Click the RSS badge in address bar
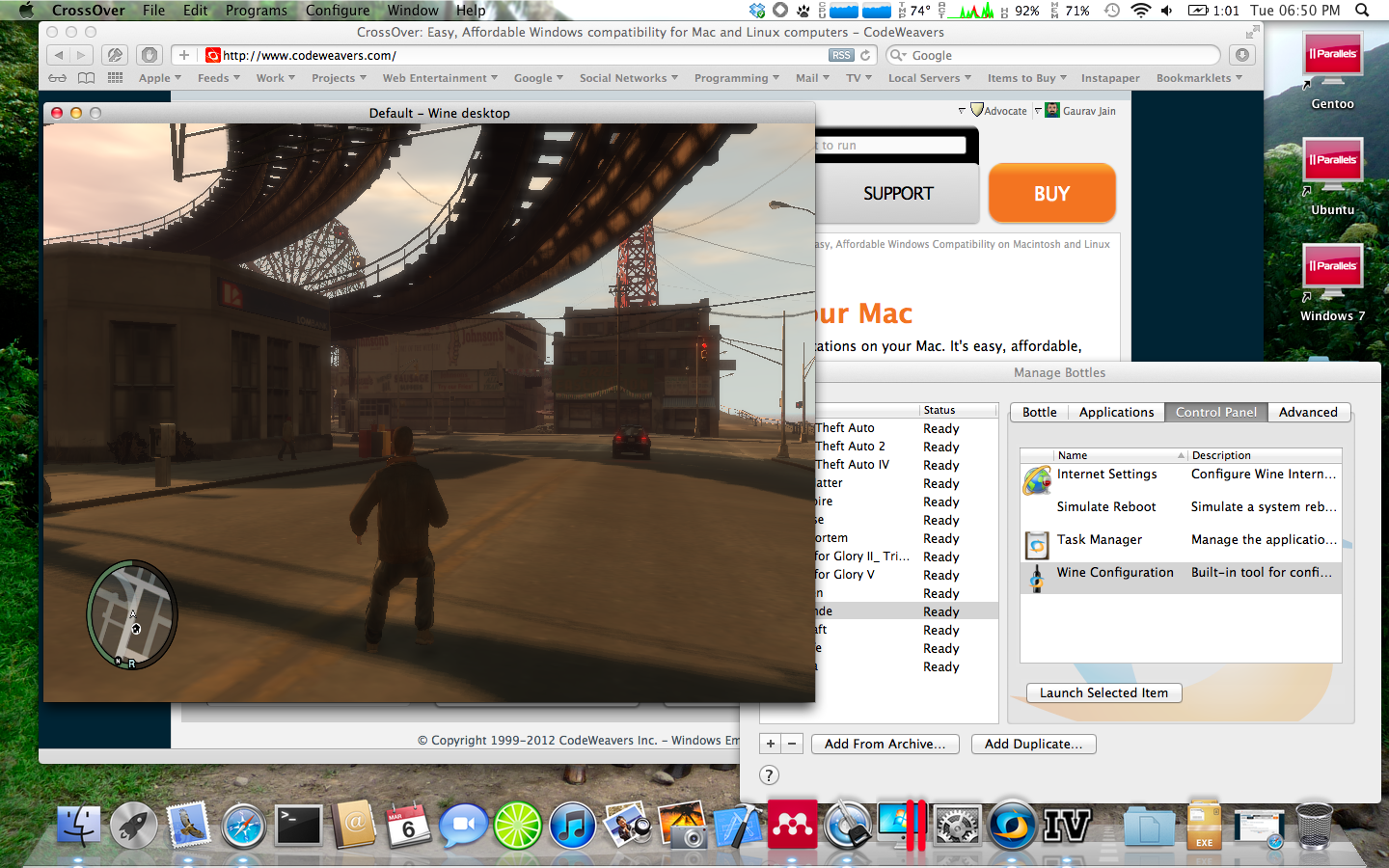This screenshot has width=1389, height=868. [x=841, y=55]
